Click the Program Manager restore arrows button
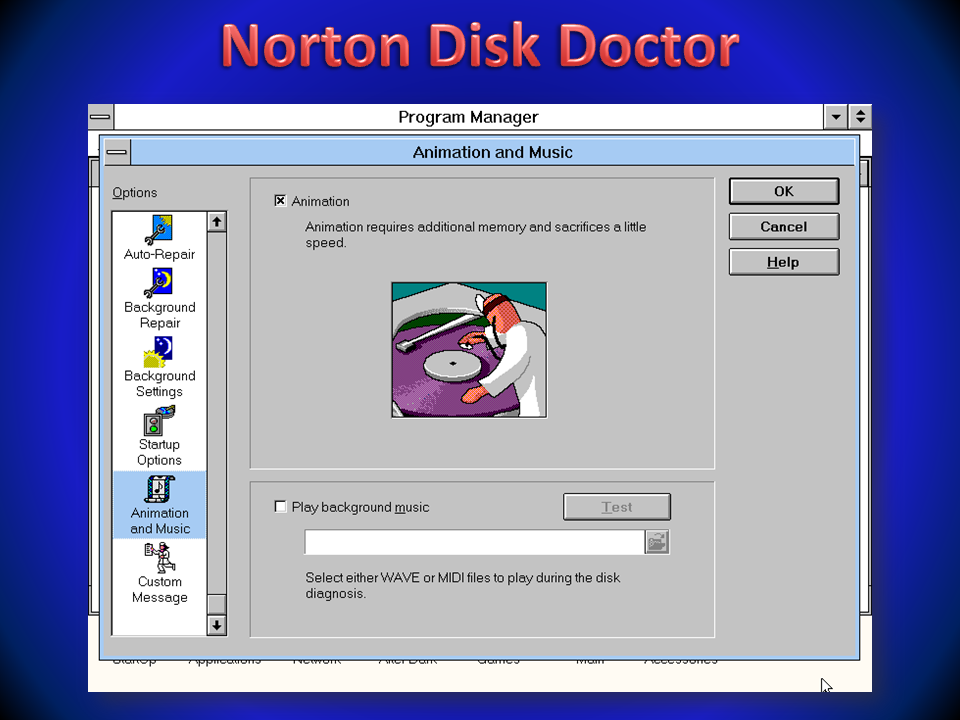The height and width of the screenshot is (720, 960). (x=860, y=116)
